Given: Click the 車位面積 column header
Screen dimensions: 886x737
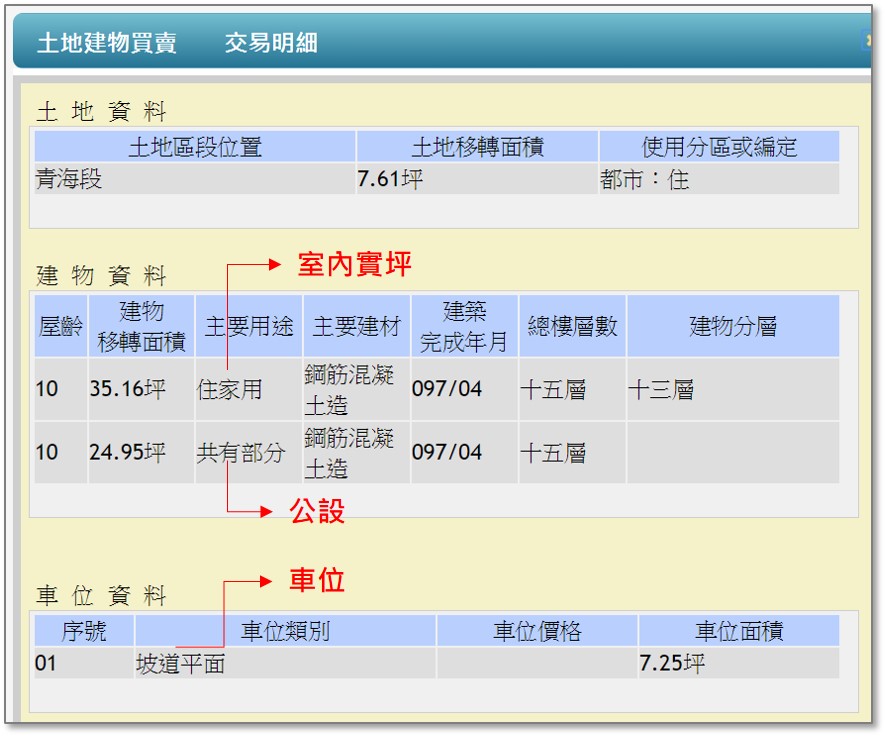Looking at the screenshot, I should (739, 631).
